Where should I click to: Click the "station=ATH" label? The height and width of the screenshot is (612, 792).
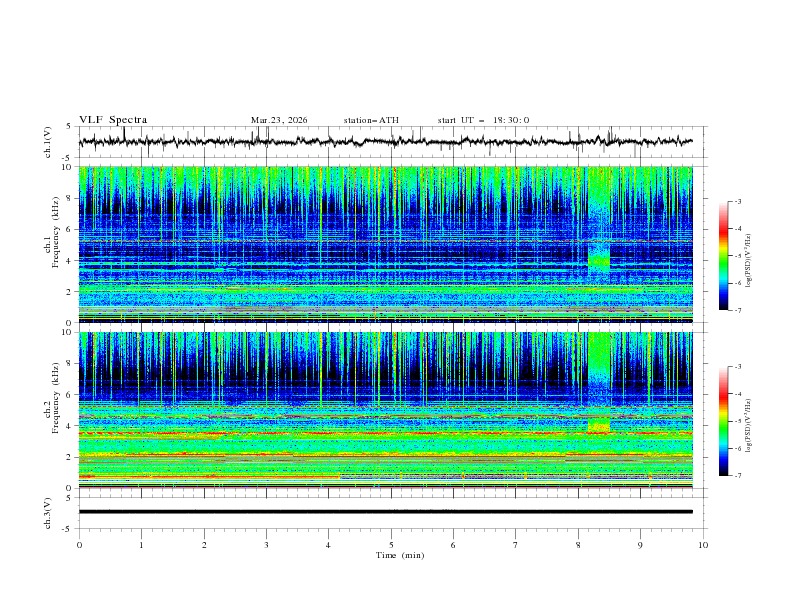click(x=371, y=120)
